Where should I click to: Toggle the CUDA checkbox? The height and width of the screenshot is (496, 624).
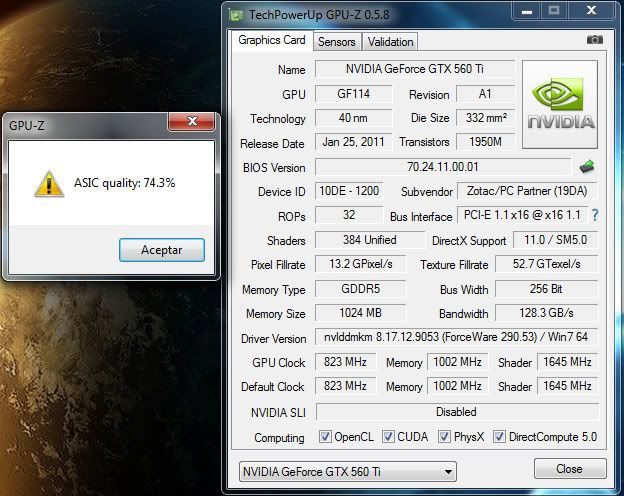click(389, 437)
